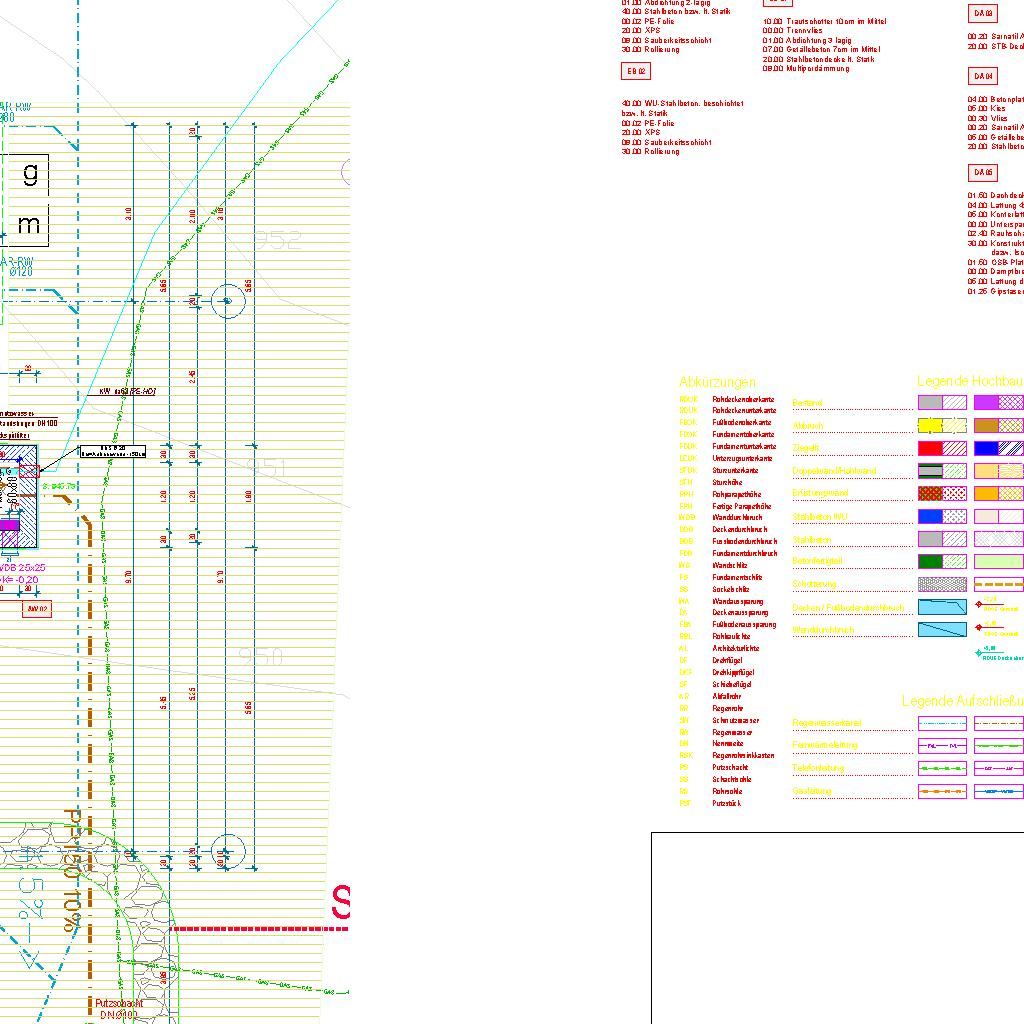Click the Trennvlies layer text
Screen dimensions: 1024x1024
coord(805,31)
